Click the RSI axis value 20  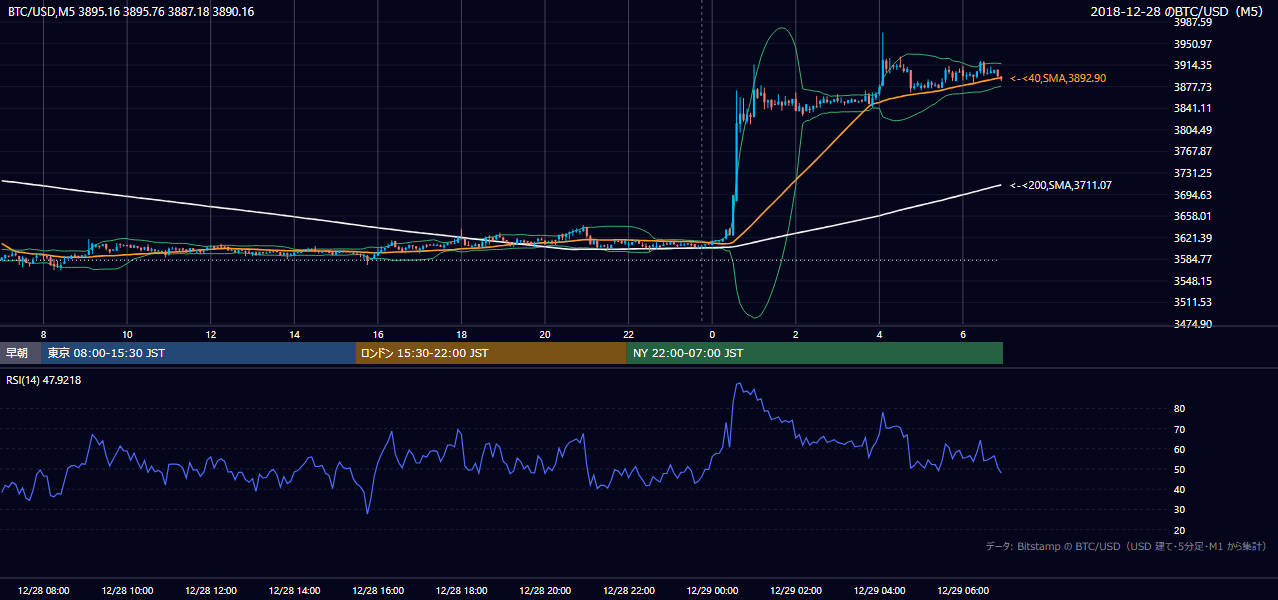(x=1179, y=530)
